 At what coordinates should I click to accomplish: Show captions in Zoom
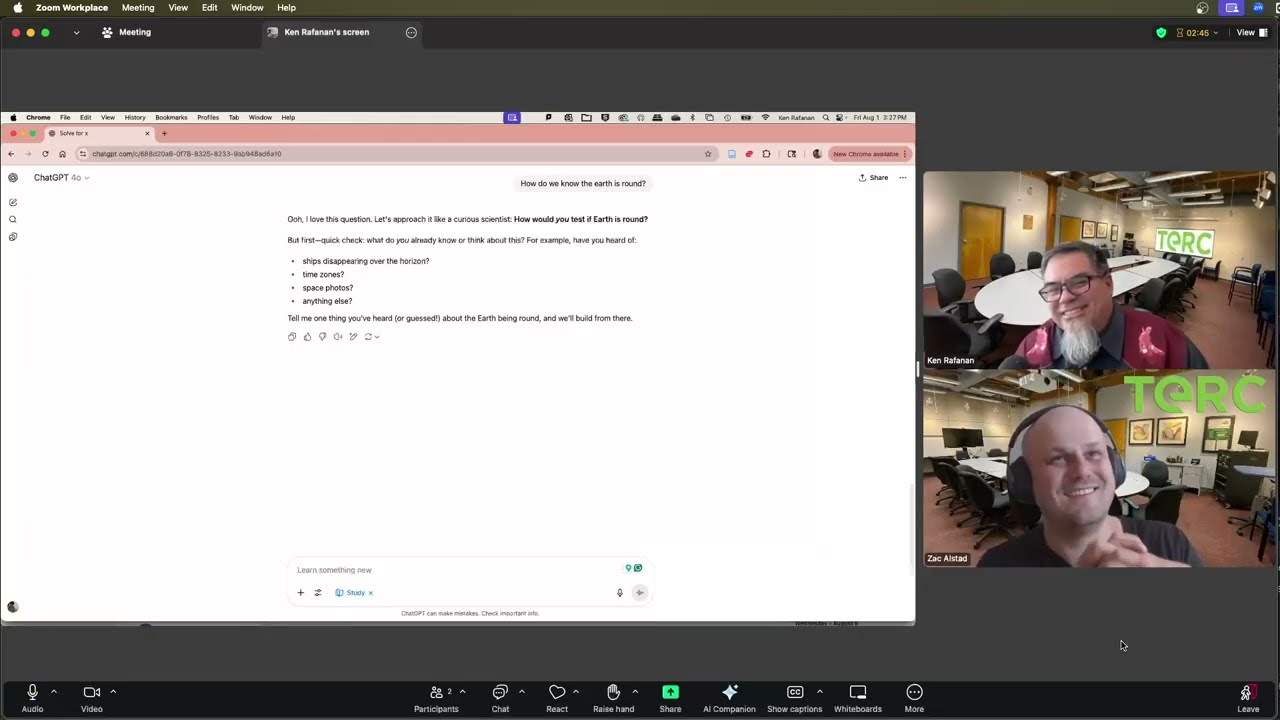click(795, 698)
